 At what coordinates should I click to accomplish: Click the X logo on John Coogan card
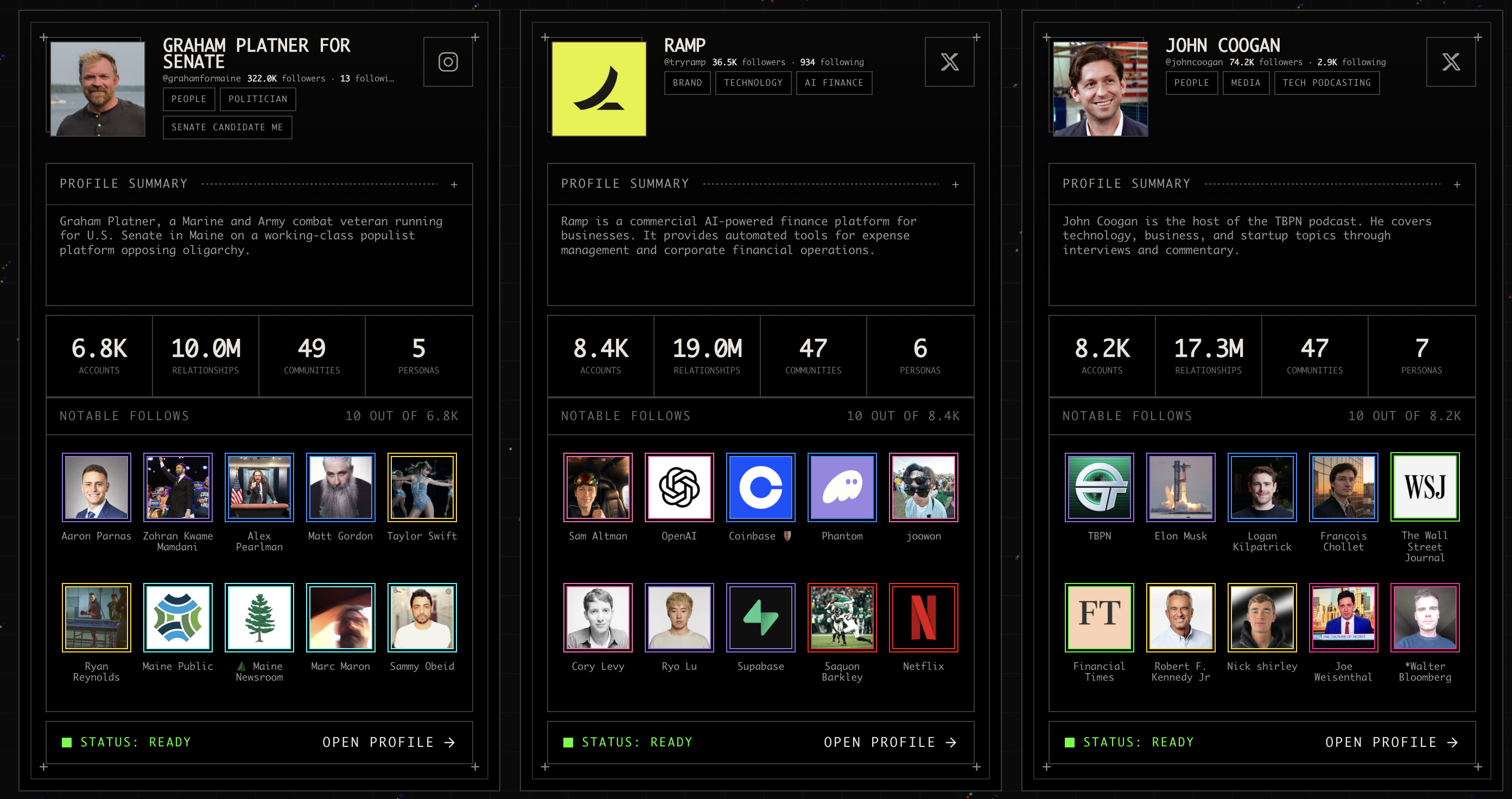[1450, 62]
